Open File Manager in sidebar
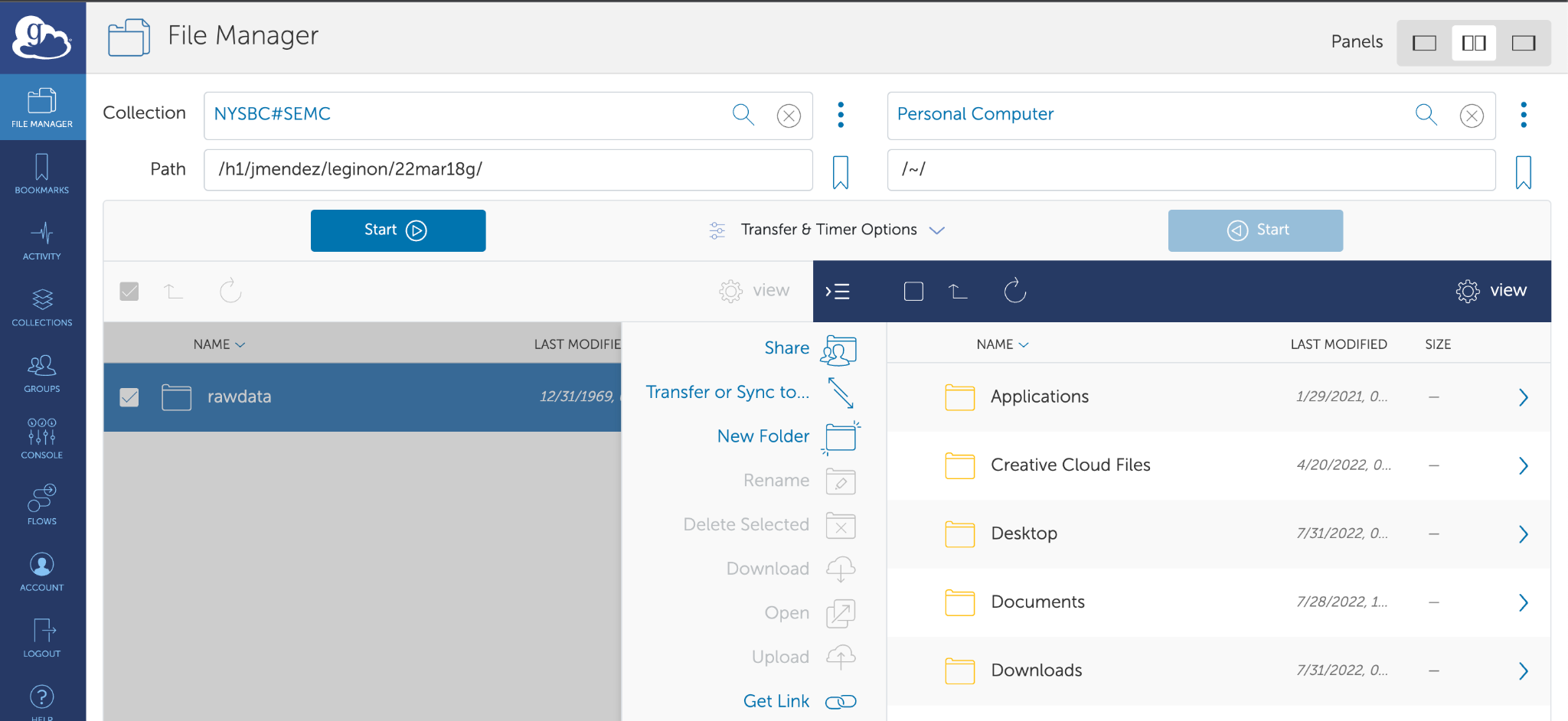This screenshot has width=1568, height=721. click(42, 107)
